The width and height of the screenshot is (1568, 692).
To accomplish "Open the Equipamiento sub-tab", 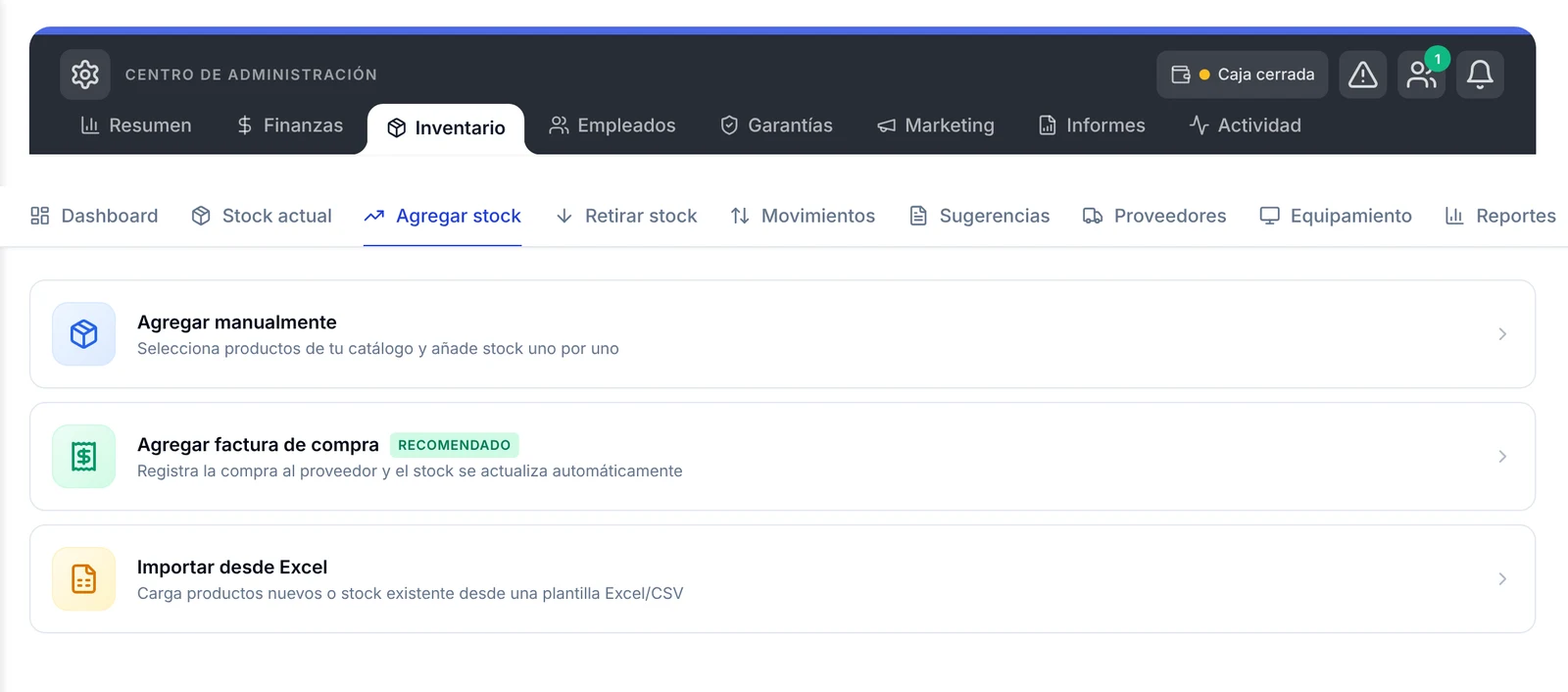I will tap(1336, 216).
